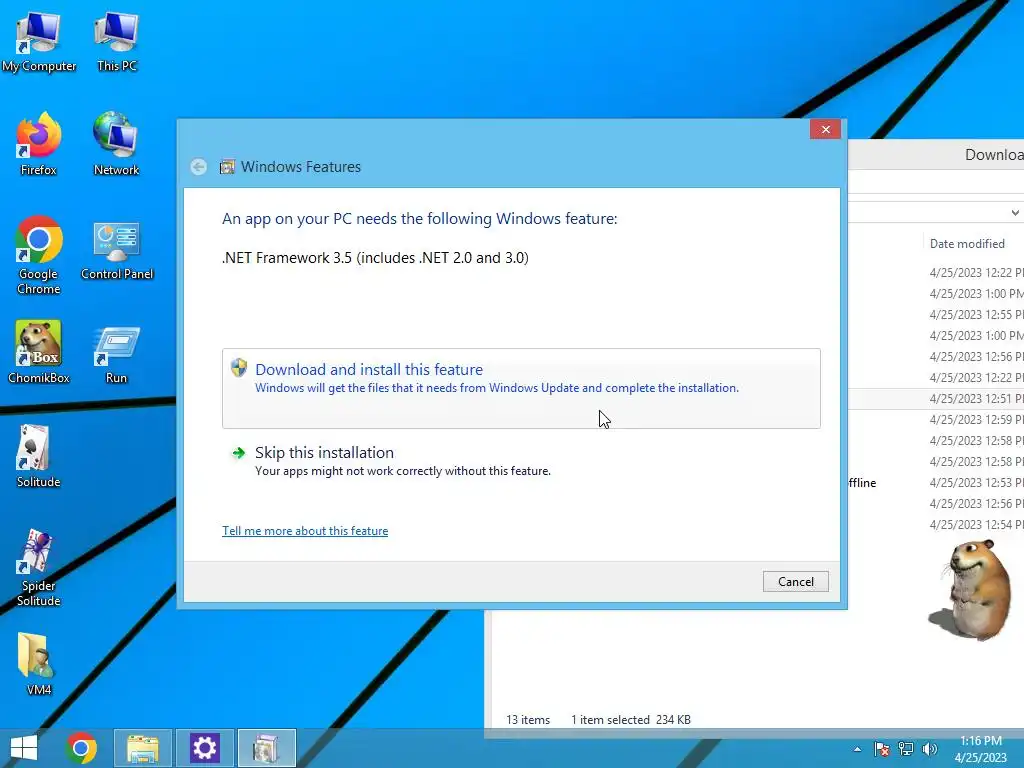Select the row dated 4/25/2023 12:51

tap(935, 398)
